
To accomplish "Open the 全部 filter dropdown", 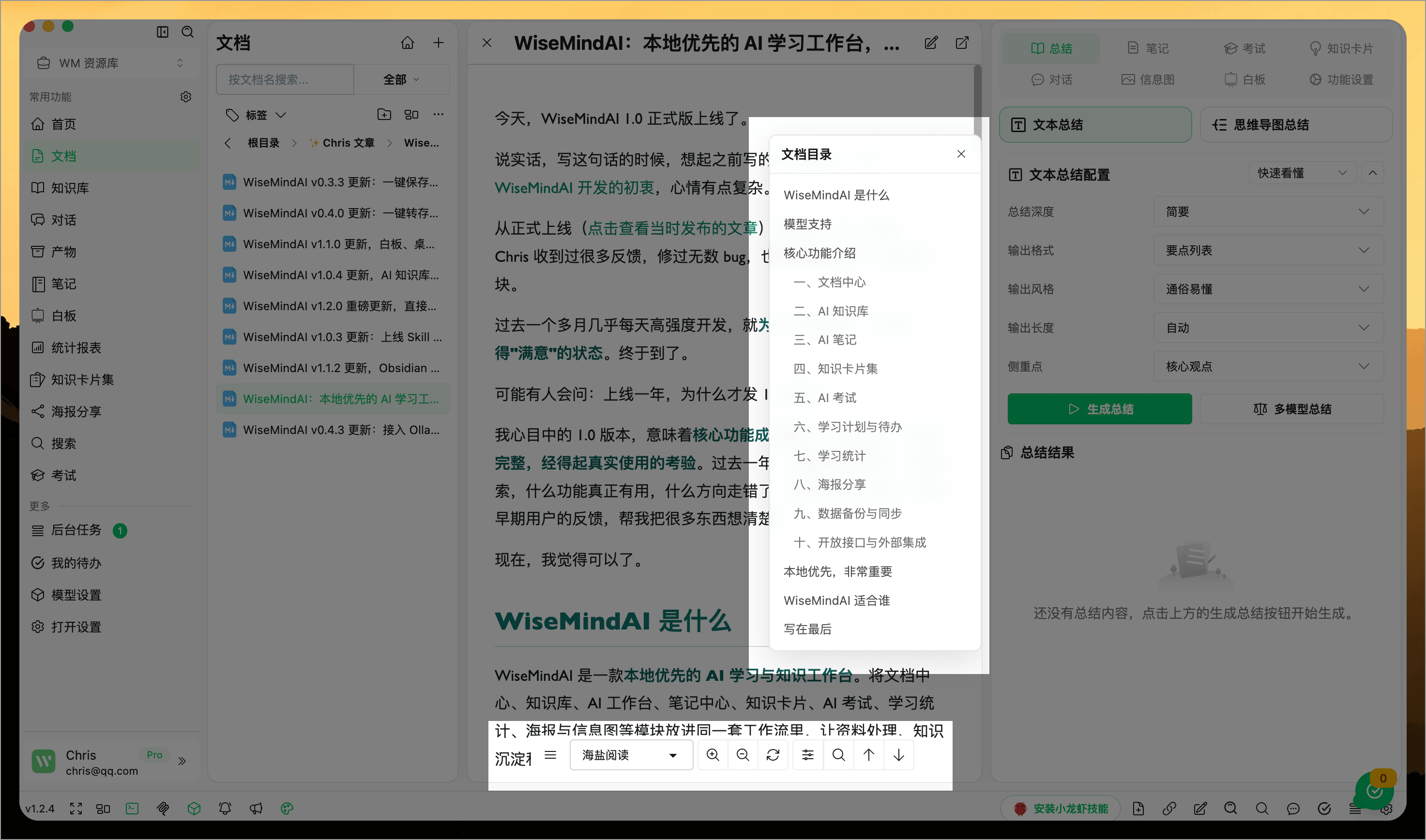I will coord(401,79).
